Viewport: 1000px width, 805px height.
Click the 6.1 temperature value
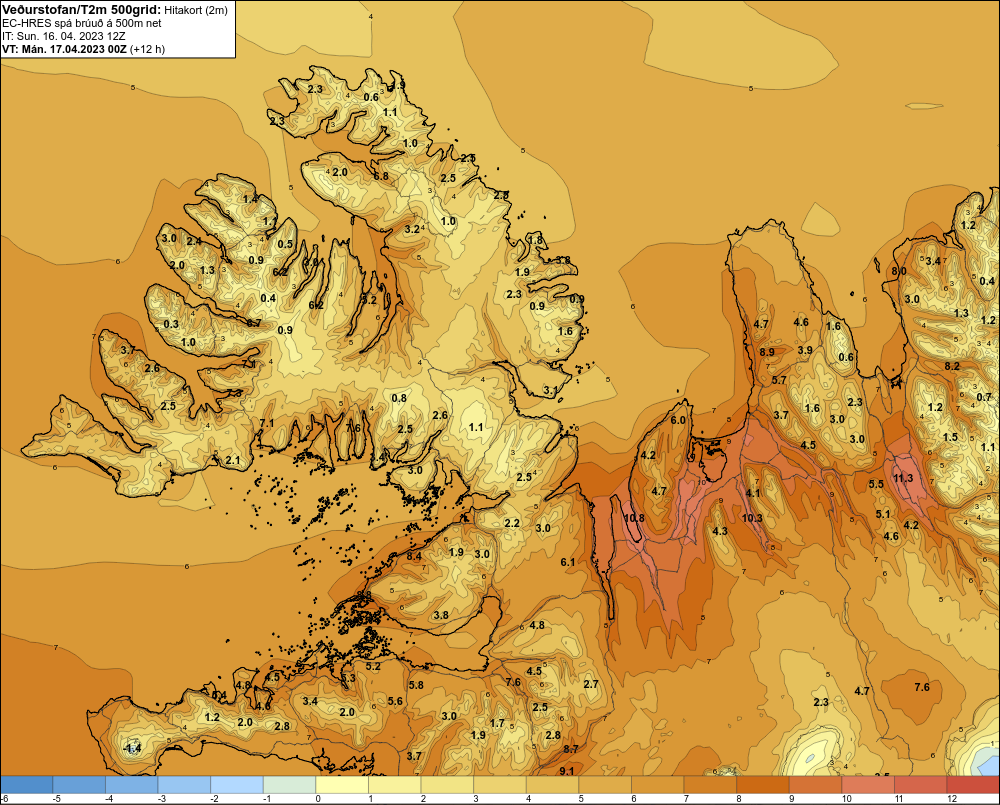[568, 562]
